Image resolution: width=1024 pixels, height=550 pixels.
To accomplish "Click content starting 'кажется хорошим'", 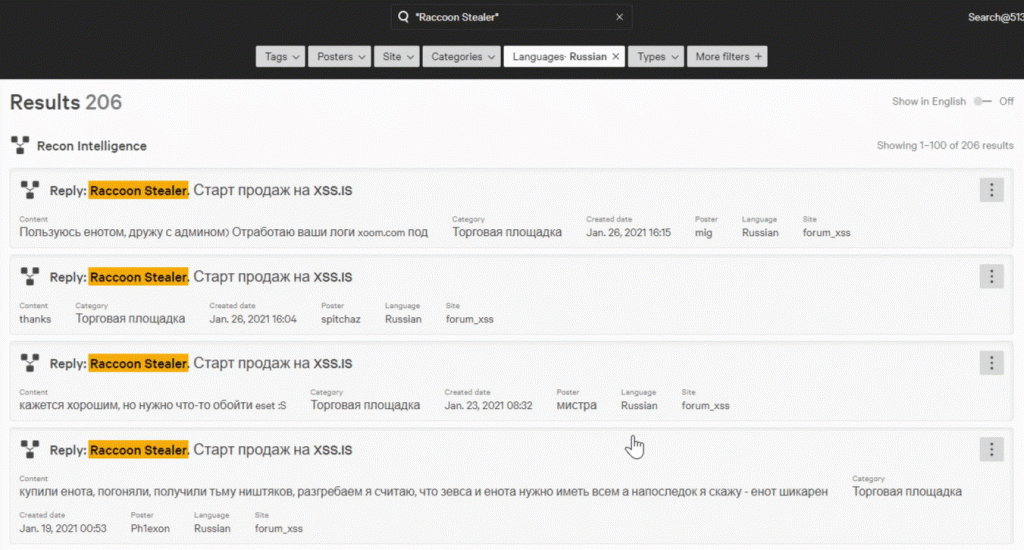I will [152, 405].
